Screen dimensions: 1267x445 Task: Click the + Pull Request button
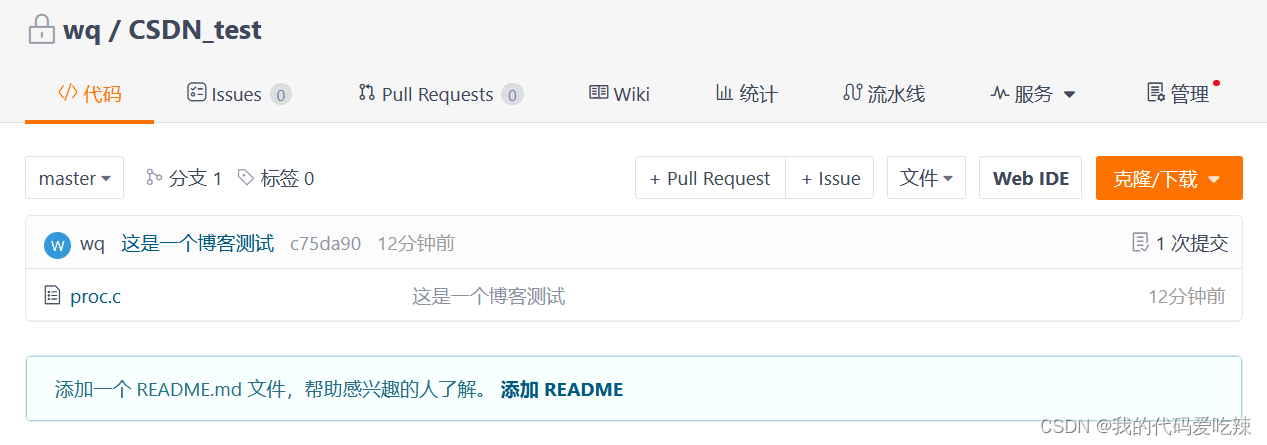click(710, 178)
